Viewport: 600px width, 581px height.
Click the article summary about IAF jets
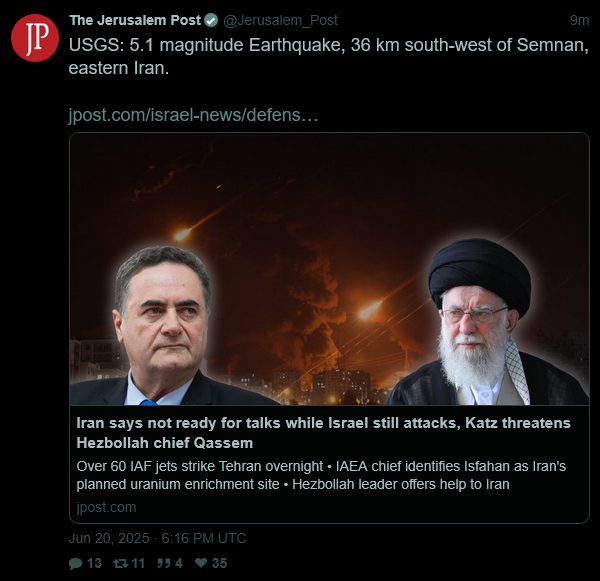coord(321,475)
